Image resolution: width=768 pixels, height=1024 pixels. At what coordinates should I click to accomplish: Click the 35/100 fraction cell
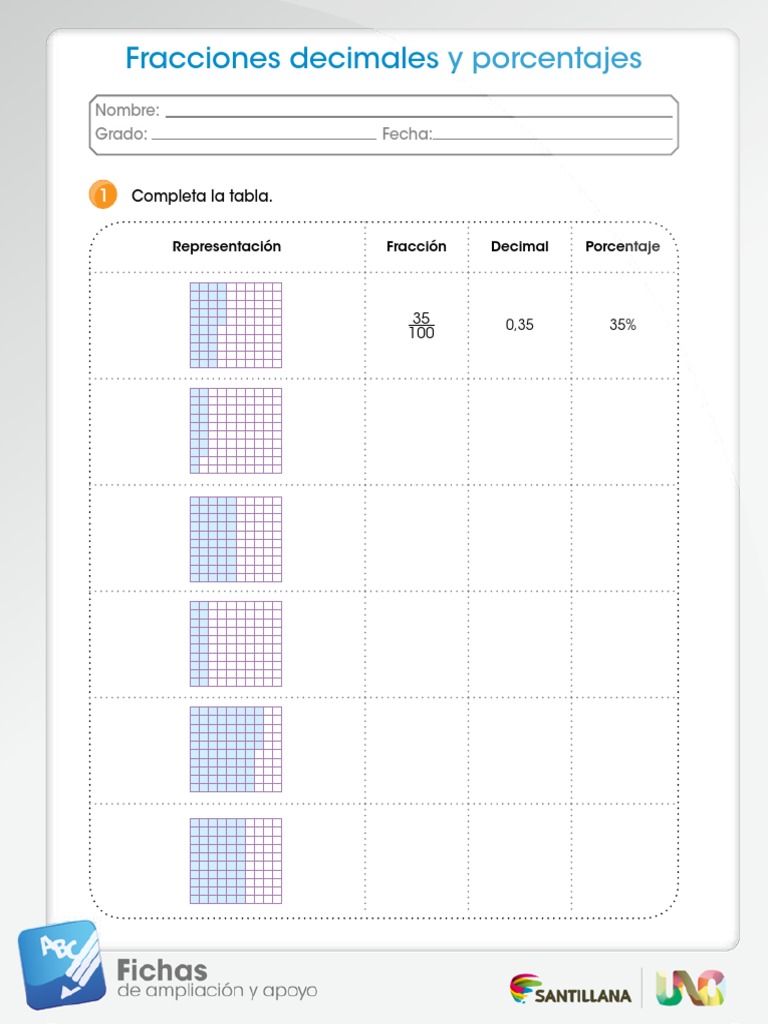[421, 325]
